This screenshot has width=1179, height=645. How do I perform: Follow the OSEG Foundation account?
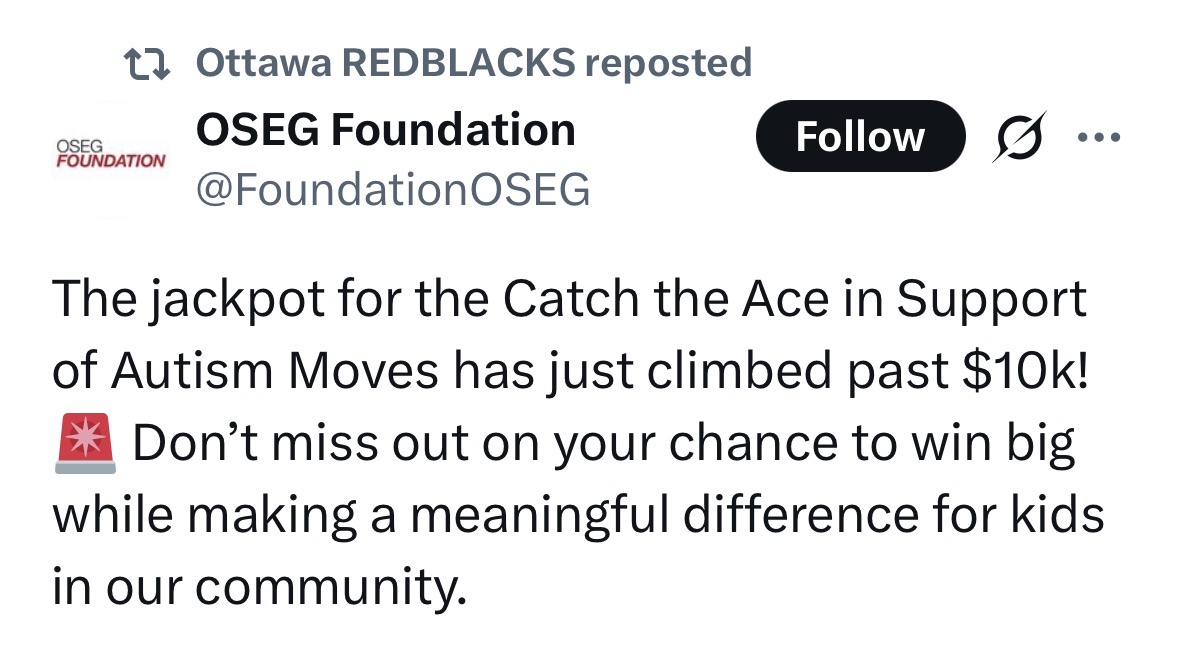point(860,136)
